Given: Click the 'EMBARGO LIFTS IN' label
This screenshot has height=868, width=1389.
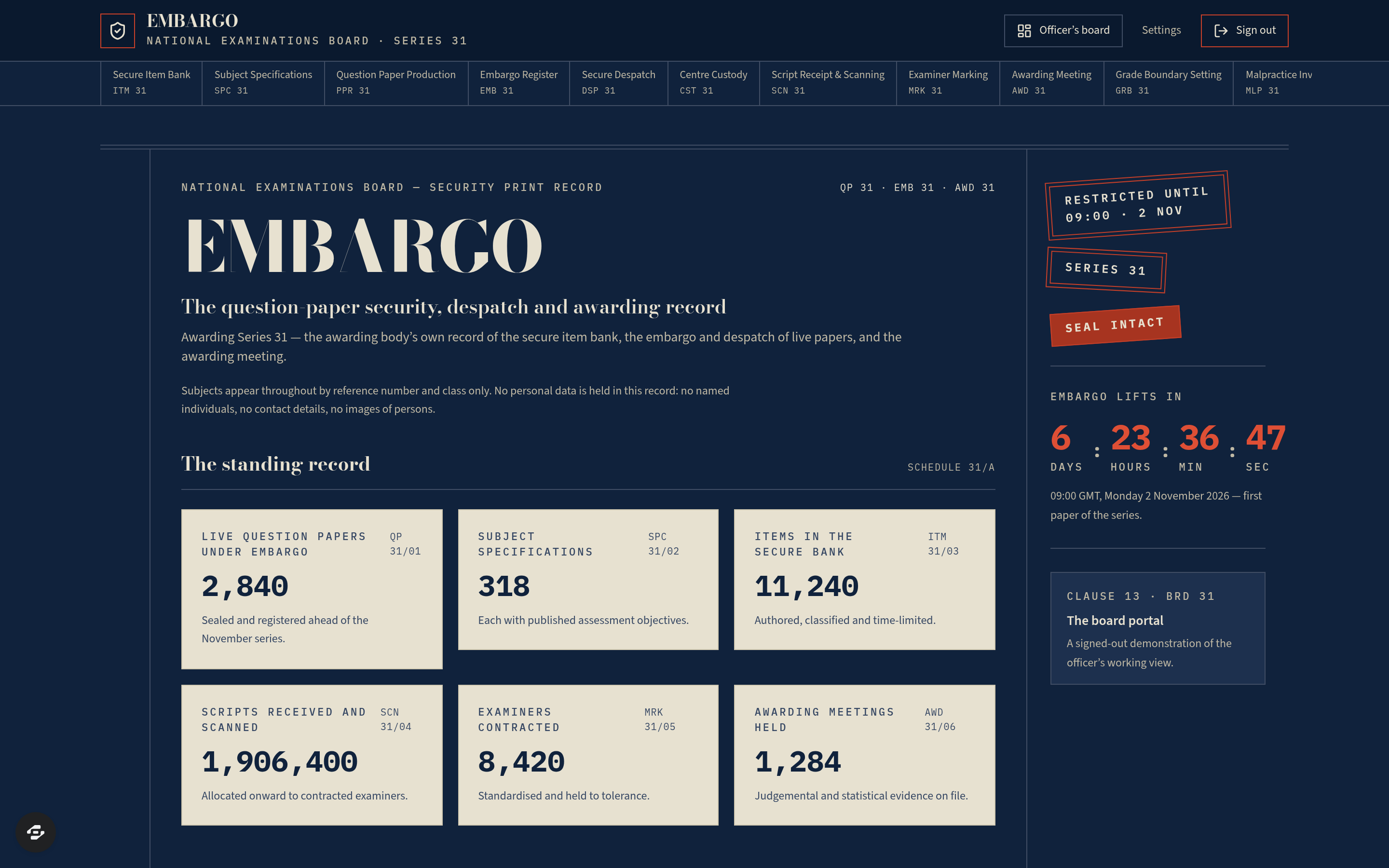Looking at the screenshot, I should [x=1116, y=397].
